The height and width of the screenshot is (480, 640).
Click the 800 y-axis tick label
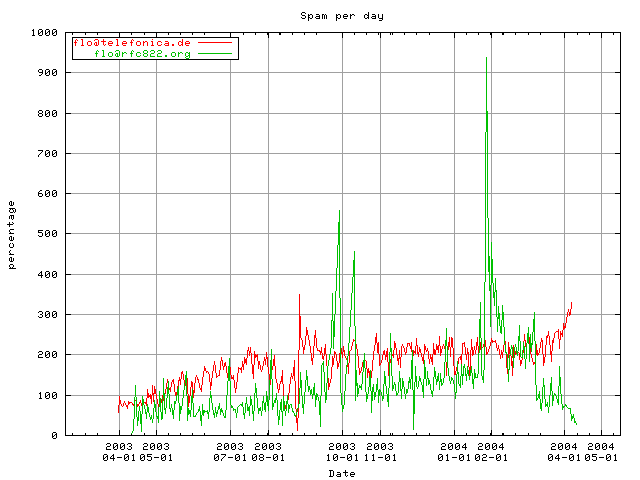point(47,113)
